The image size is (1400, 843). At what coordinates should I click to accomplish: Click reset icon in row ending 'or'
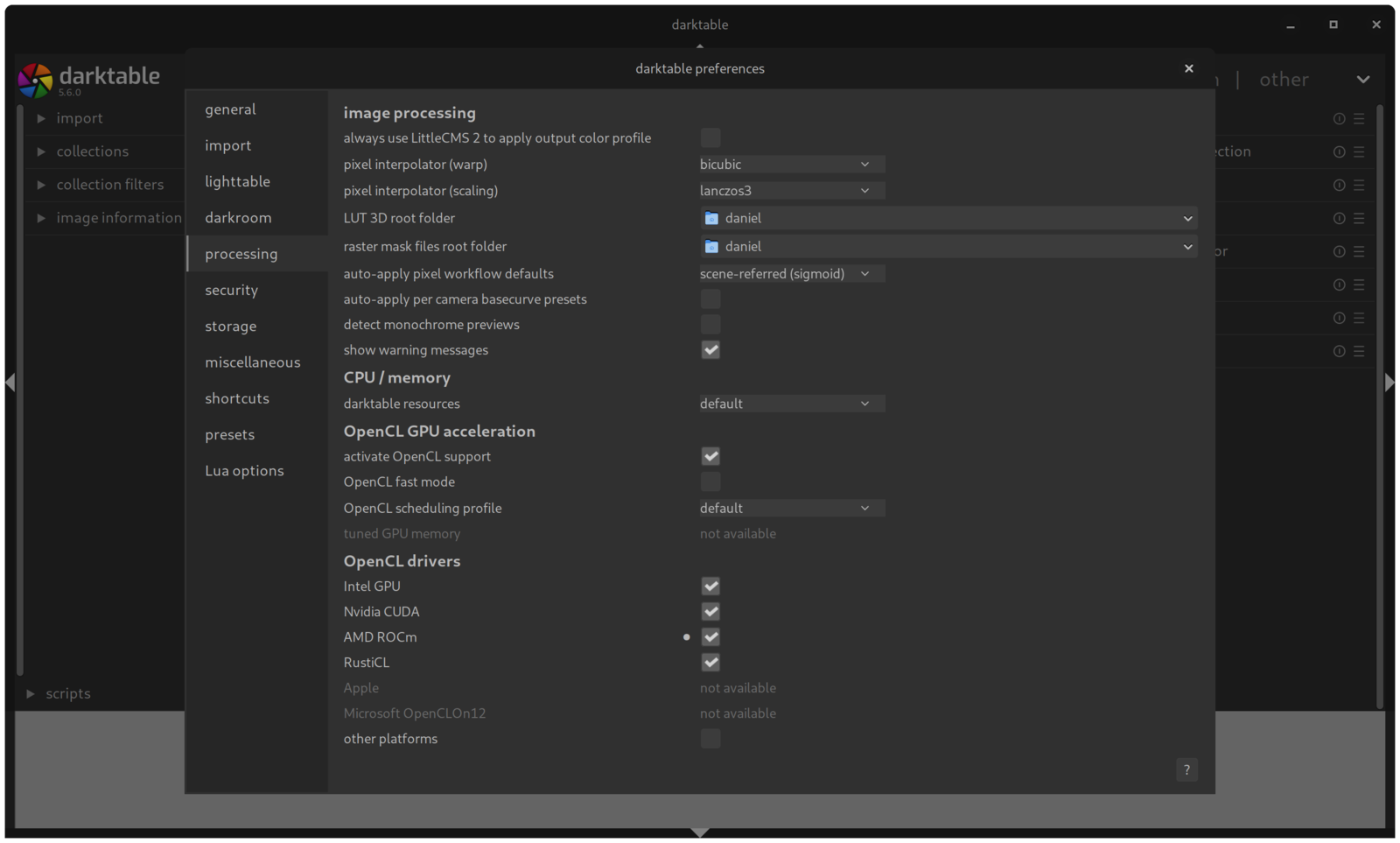[1339, 251]
